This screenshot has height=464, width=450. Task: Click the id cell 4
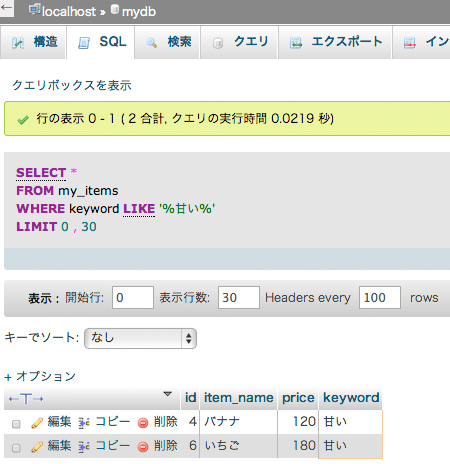(x=190, y=422)
